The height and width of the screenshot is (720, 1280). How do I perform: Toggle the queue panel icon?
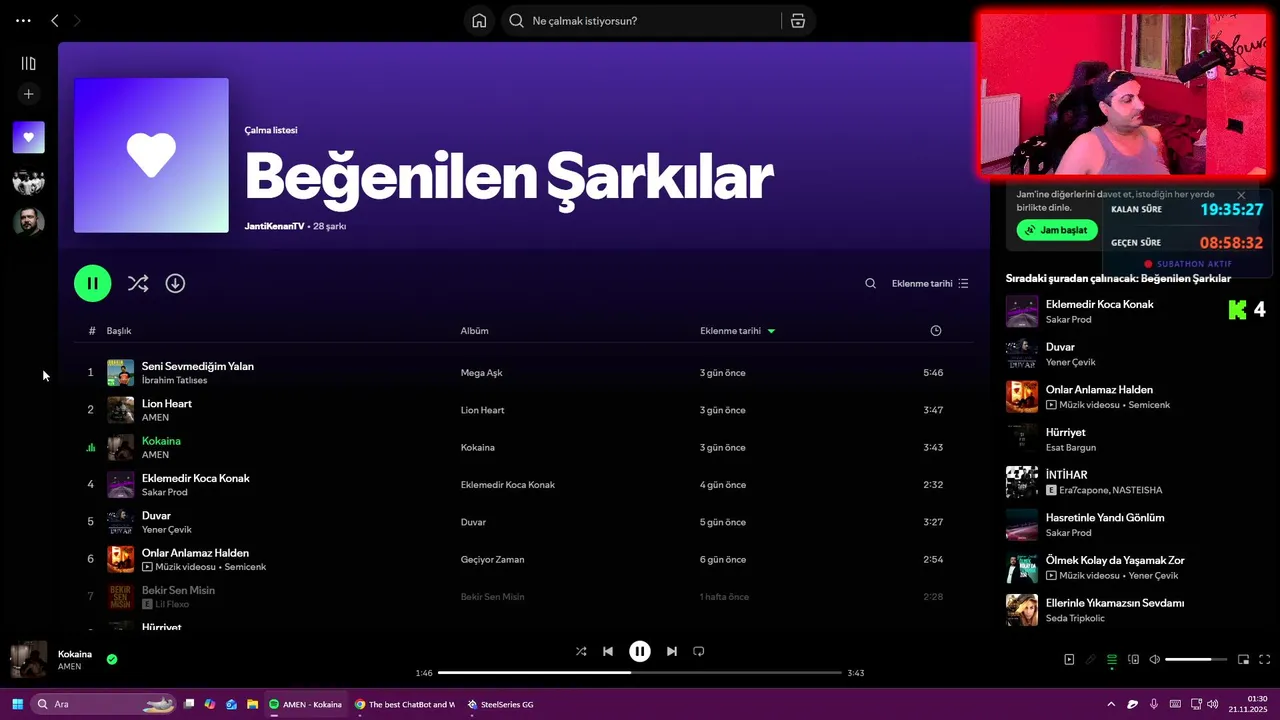click(1112, 659)
